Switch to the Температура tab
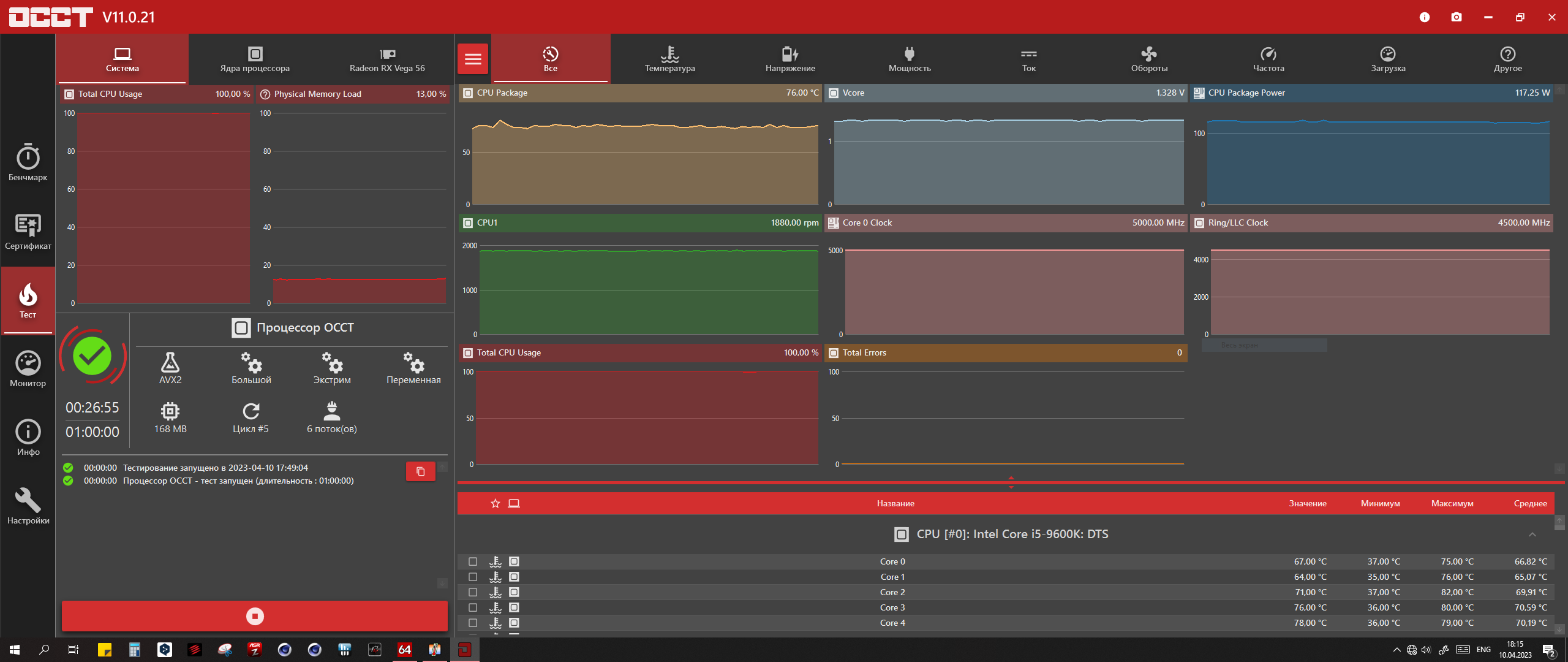Viewport: 1568px width, 662px height. point(669,59)
